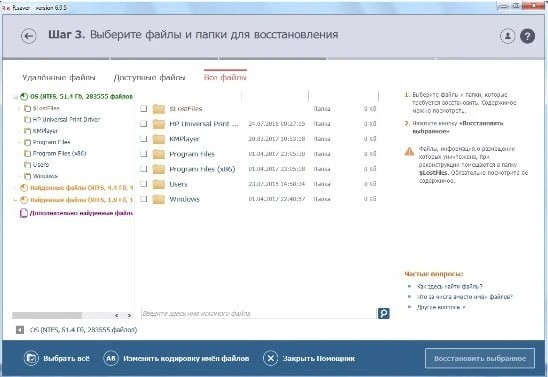Switch to the Deleted files tab

tap(59, 78)
